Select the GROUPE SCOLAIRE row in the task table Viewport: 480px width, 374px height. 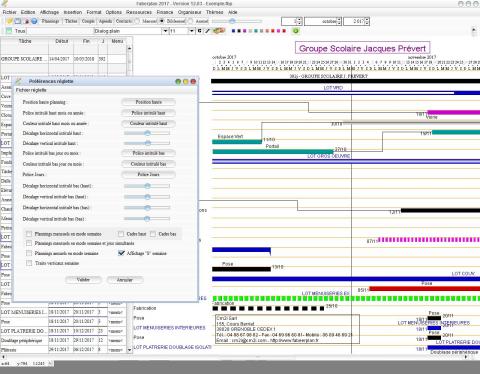(x=63, y=59)
